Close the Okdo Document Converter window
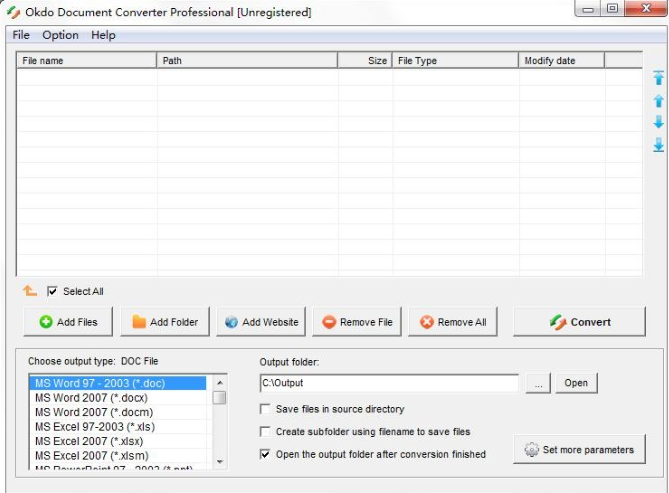669x493 pixels. 646,9
